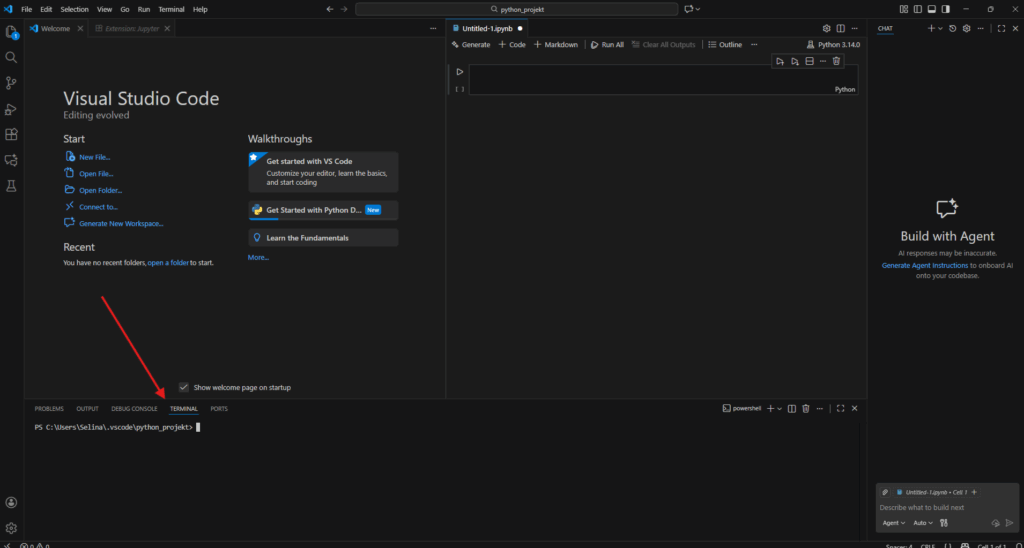The image size is (1024, 548).
Task: Run the notebook cell with play icon
Action: (459, 72)
